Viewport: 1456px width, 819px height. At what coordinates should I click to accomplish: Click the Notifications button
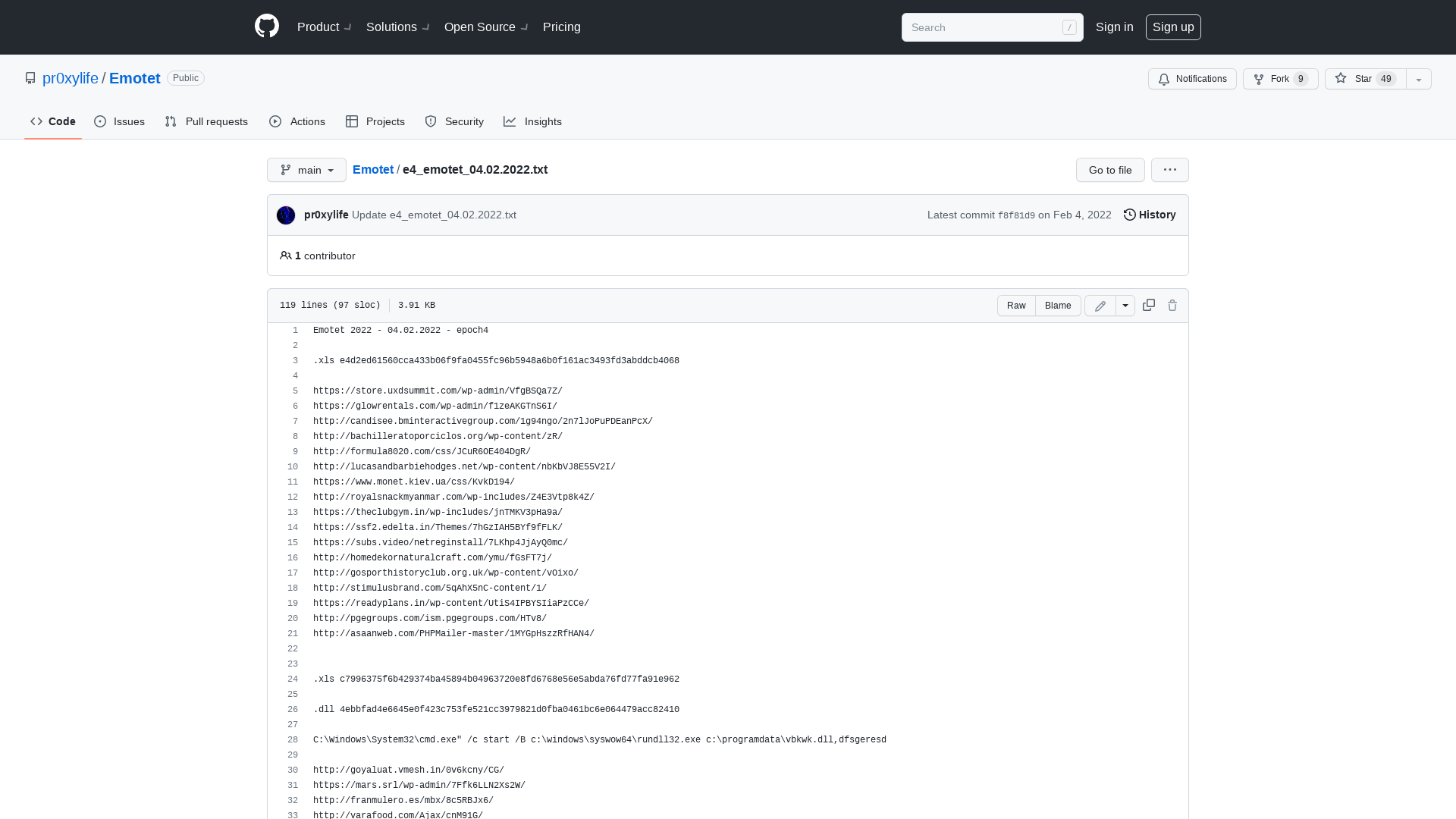click(1192, 79)
